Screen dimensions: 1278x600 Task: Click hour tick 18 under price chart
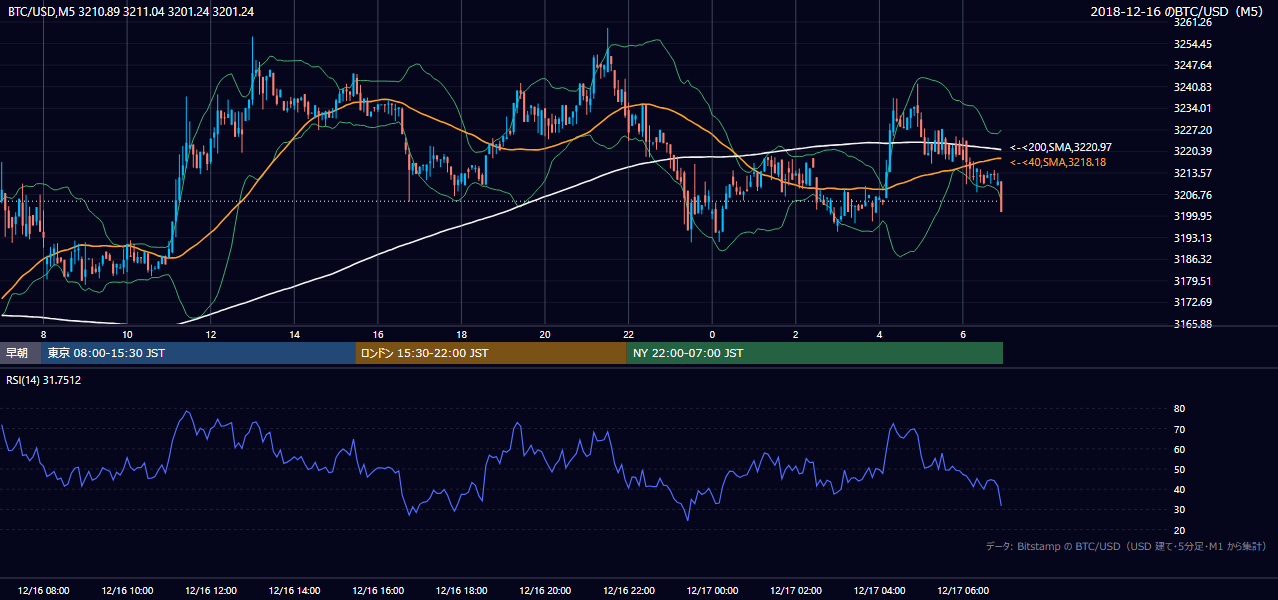coord(461,334)
